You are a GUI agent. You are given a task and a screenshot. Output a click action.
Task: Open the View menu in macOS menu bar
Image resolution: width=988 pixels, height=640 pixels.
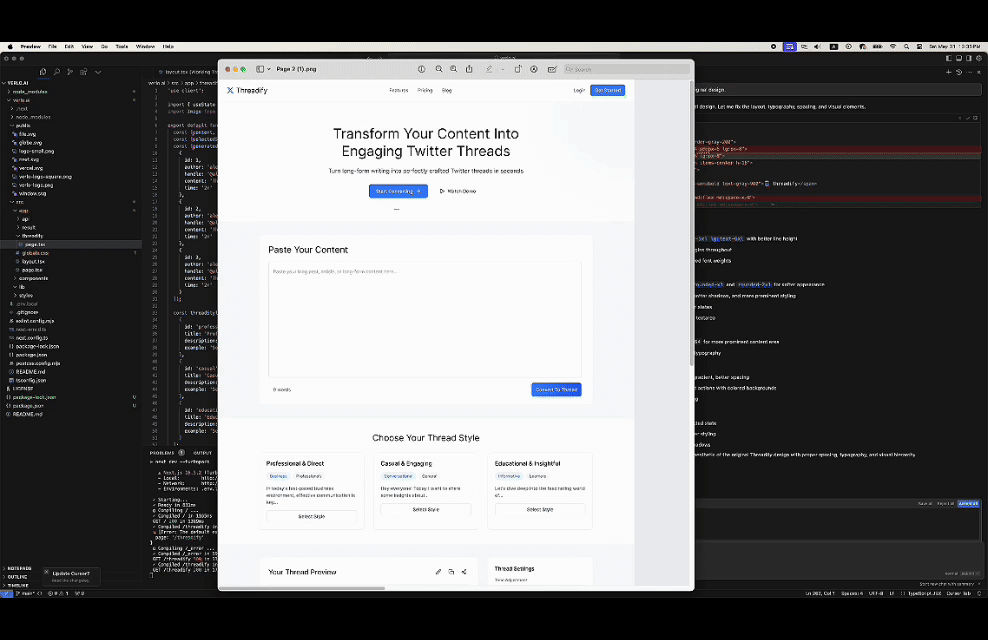tap(88, 47)
